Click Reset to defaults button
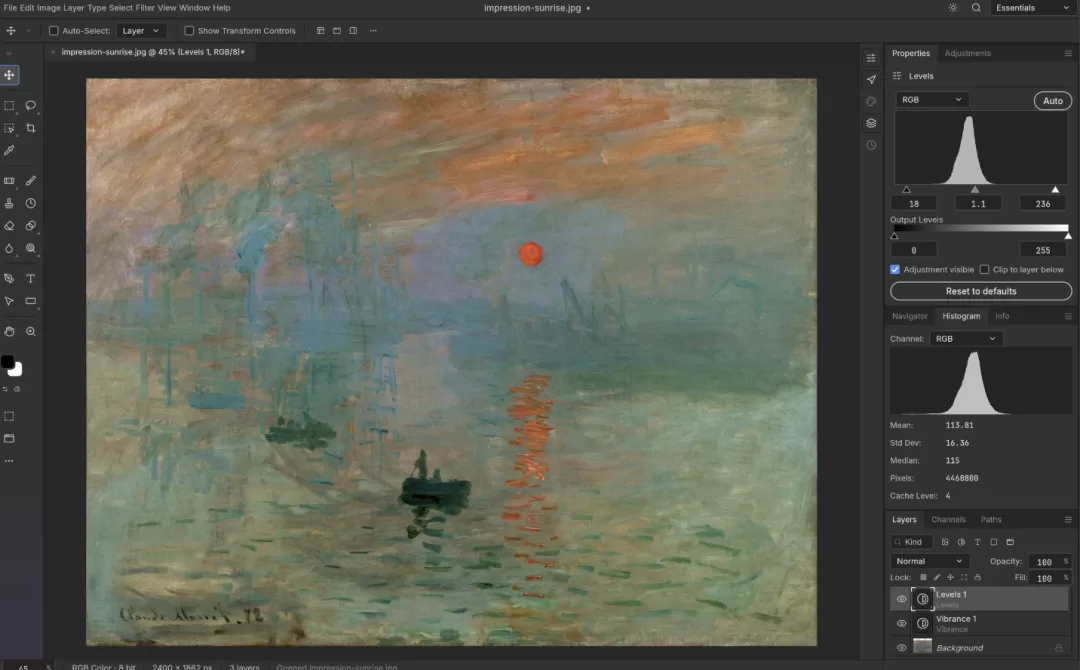The width and height of the screenshot is (1080, 670). [981, 291]
